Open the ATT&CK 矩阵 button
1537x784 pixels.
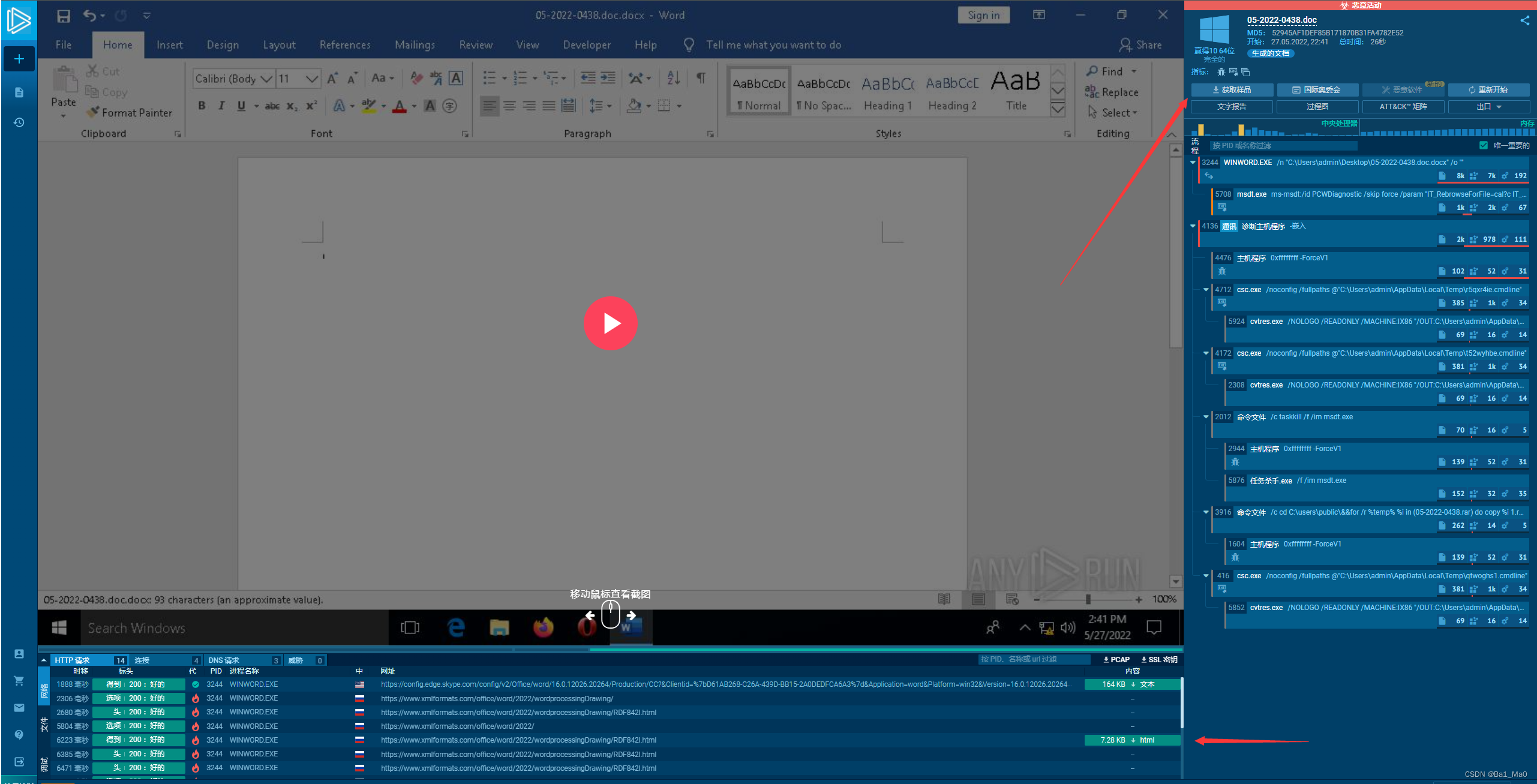(1403, 107)
